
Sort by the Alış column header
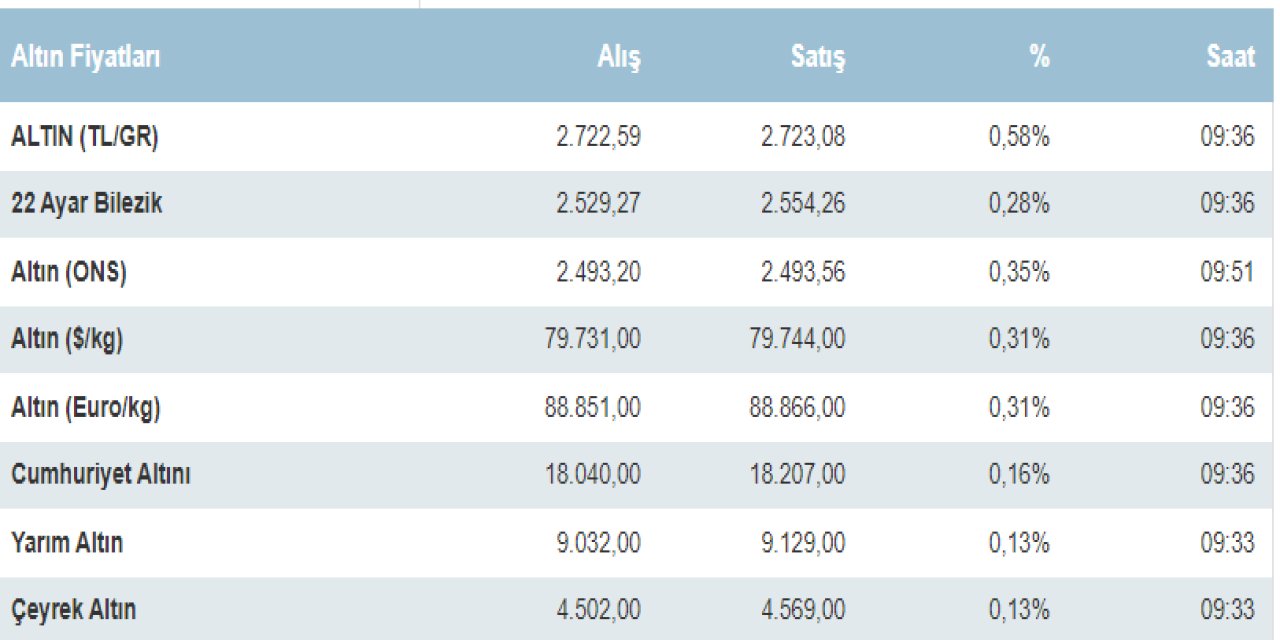[619, 57]
